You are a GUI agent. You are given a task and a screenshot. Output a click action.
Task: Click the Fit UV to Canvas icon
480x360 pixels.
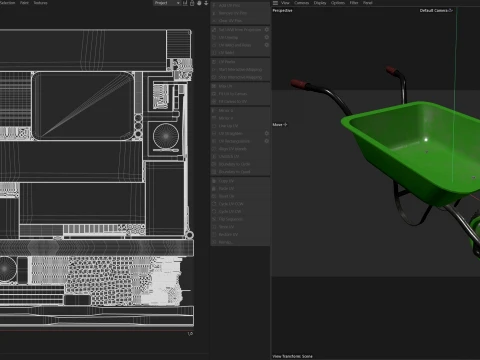coord(214,94)
